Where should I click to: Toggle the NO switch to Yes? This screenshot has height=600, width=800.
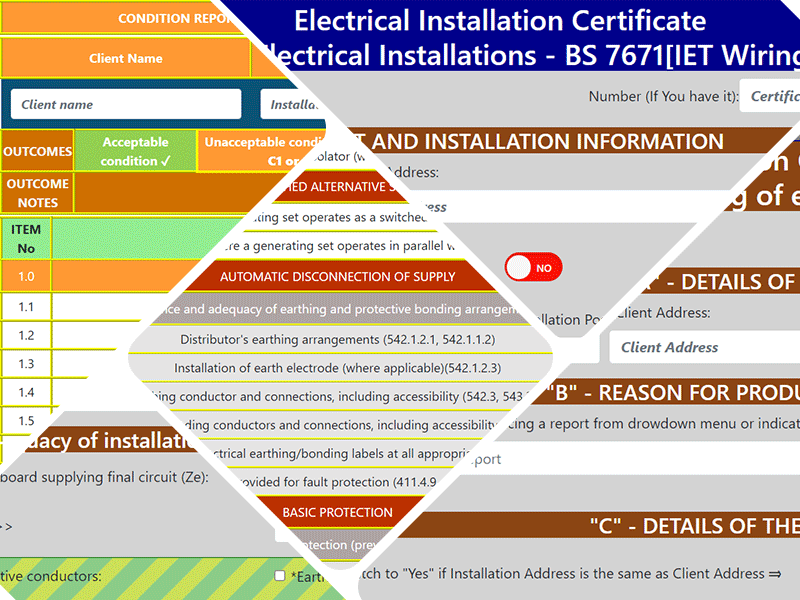coord(533,267)
